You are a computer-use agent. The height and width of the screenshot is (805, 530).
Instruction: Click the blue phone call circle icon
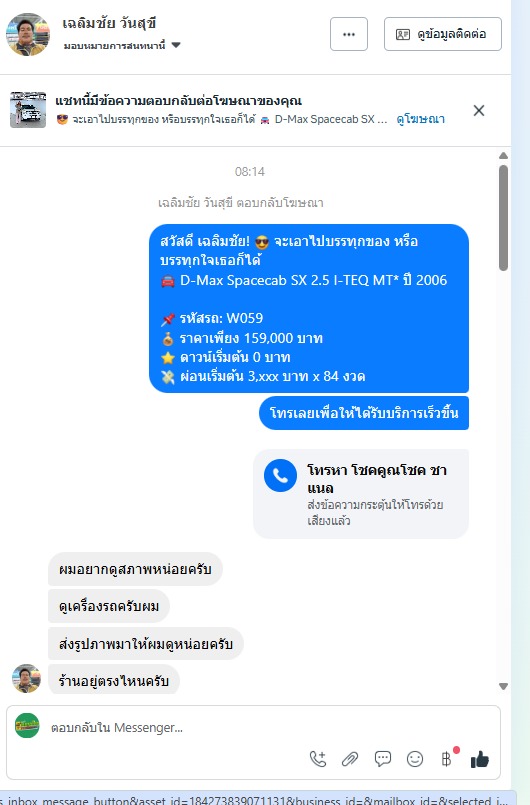point(280,475)
